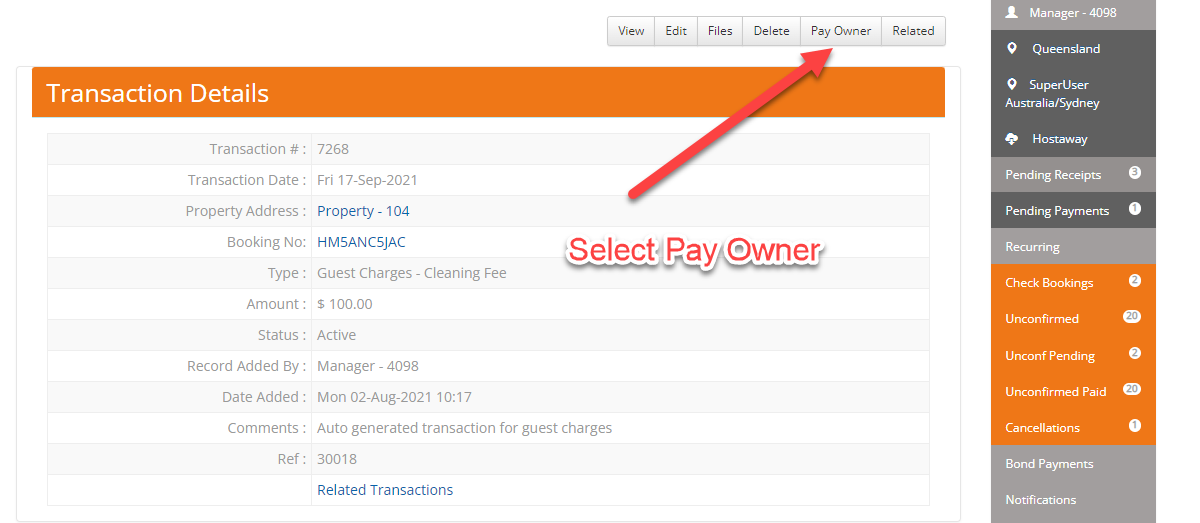This screenshot has width=1200, height=523.
Task: Open the Files button
Action: (x=720, y=31)
